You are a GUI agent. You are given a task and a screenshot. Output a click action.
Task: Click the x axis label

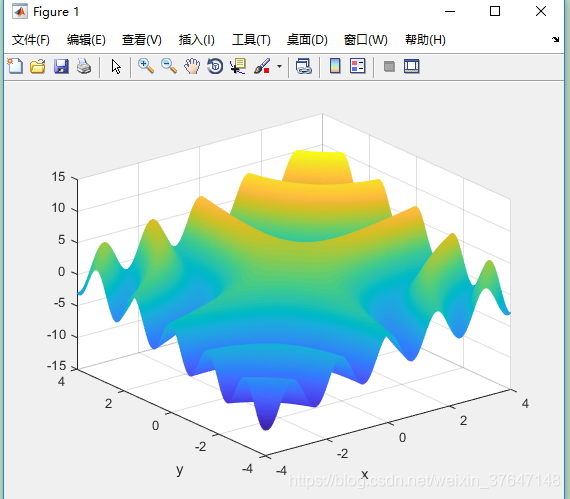click(x=365, y=474)
